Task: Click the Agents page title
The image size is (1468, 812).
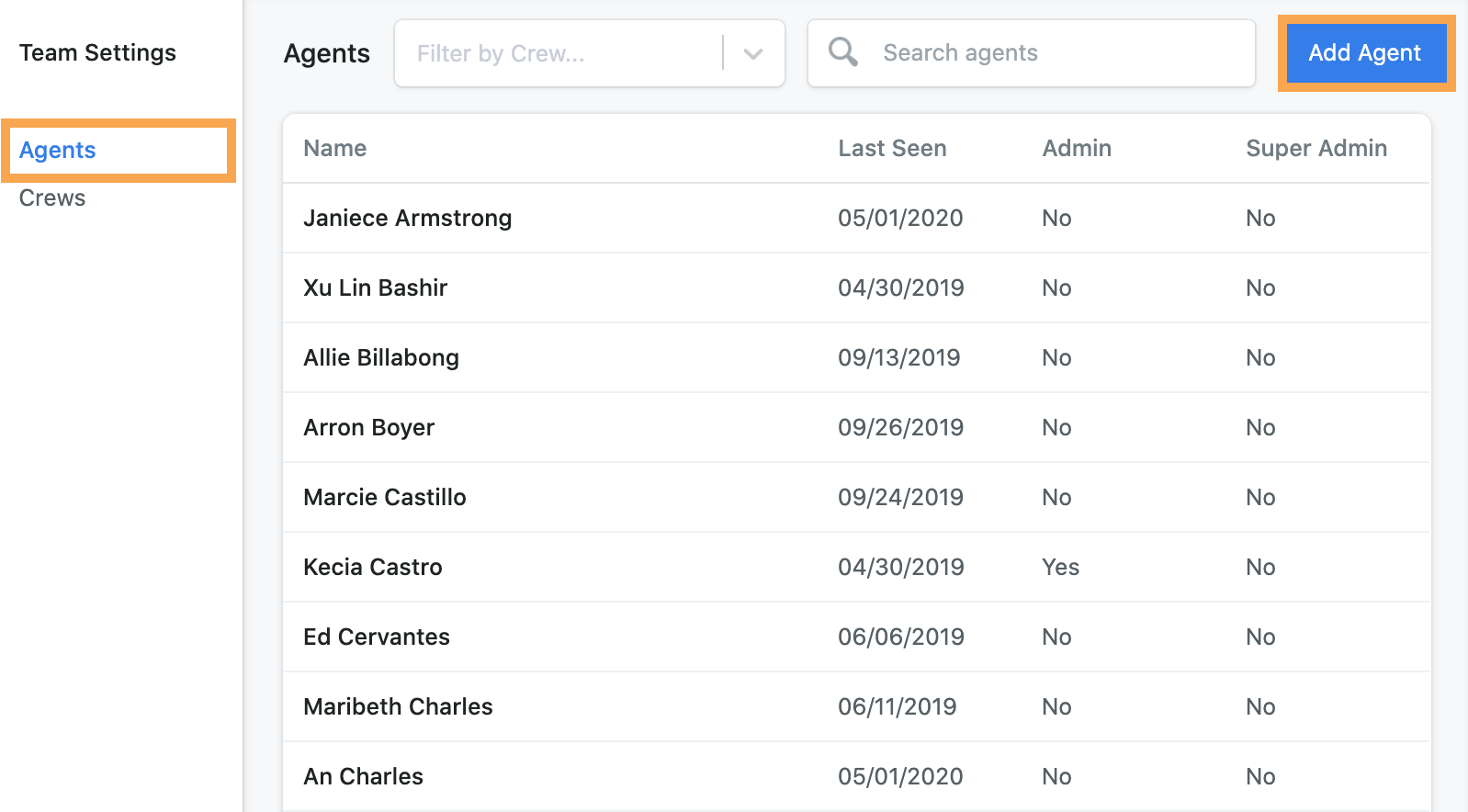Action: 327,53
